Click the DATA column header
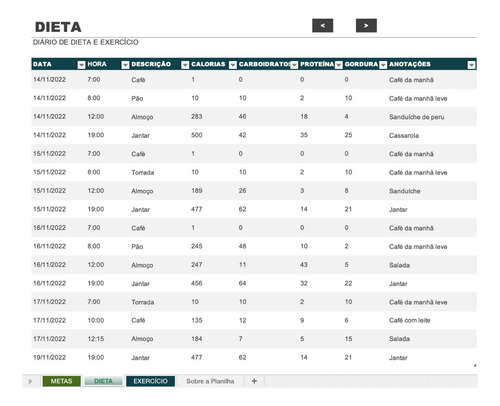 click(x=42, y=64)
